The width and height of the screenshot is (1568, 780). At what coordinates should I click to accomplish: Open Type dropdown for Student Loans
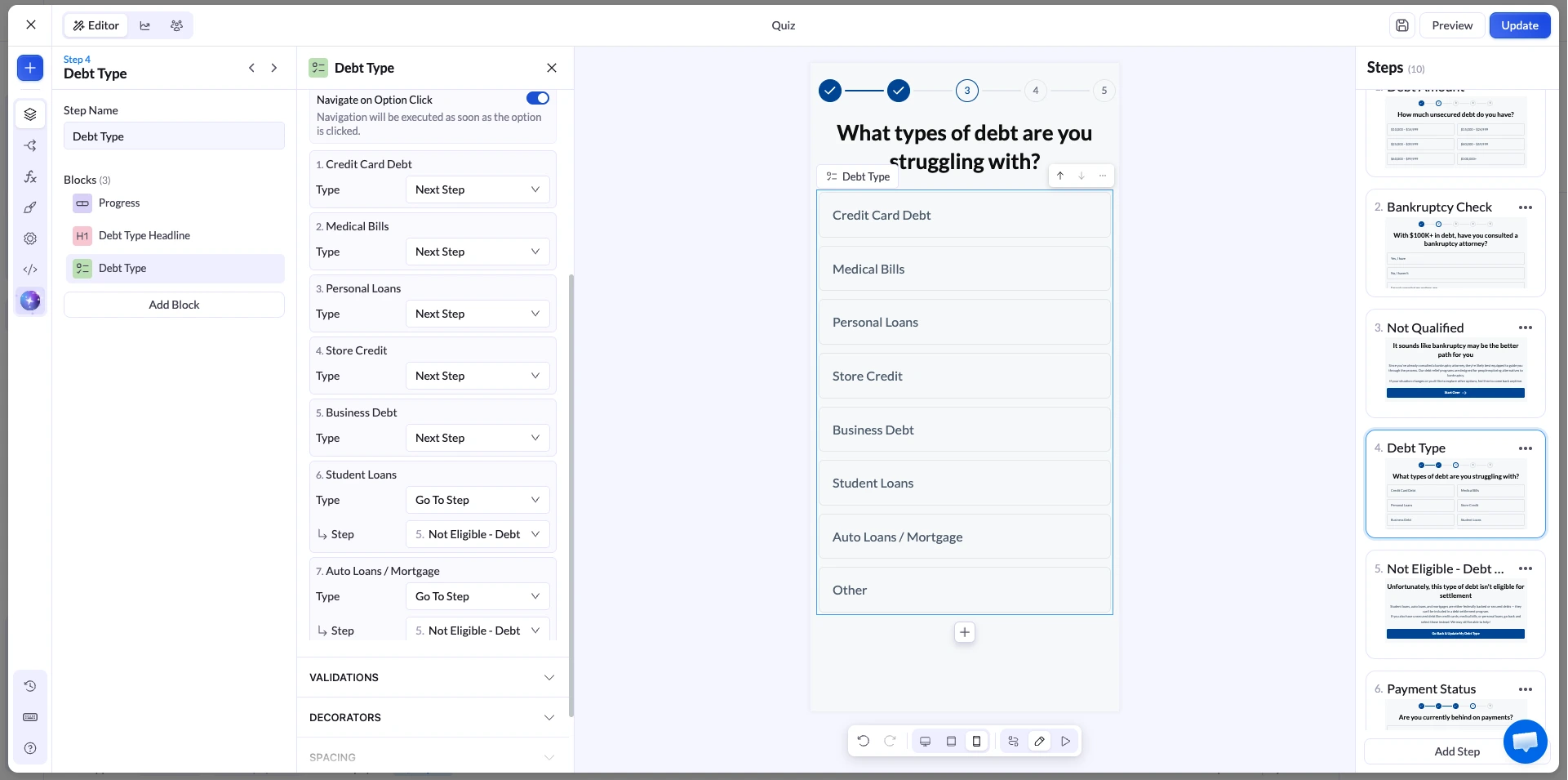(478, 500)
